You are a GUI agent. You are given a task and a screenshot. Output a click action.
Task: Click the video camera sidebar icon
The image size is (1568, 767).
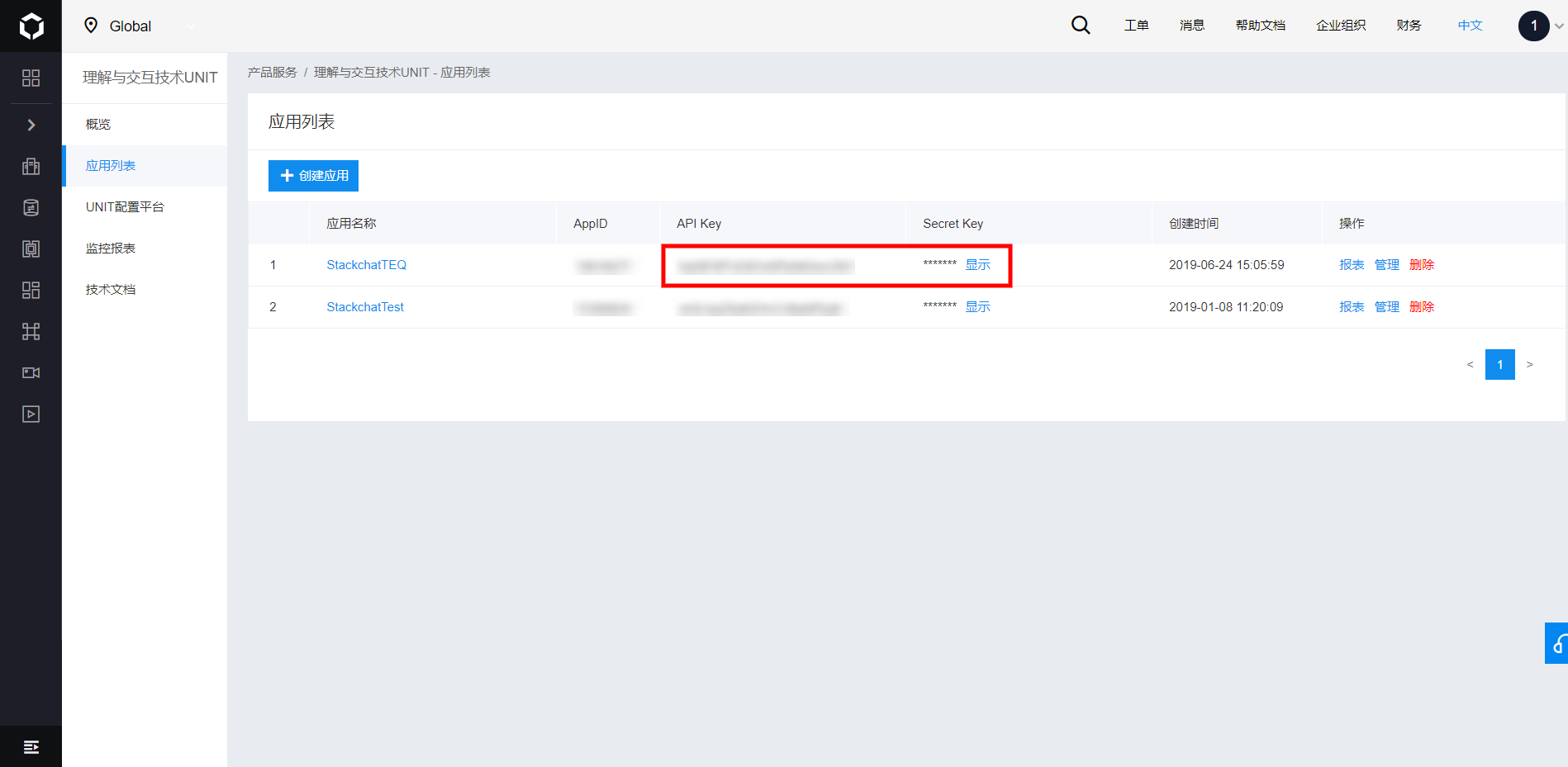coord(31,372)
